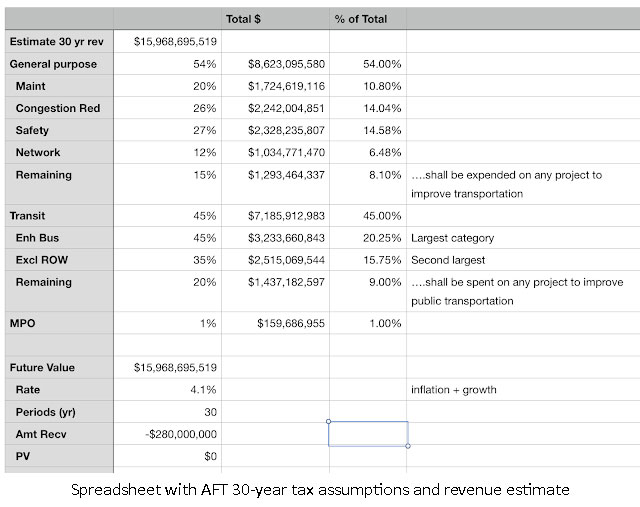
Task: Click the Amt Recv -$280,000,000 cell
Action: click(x=167, y=434)
